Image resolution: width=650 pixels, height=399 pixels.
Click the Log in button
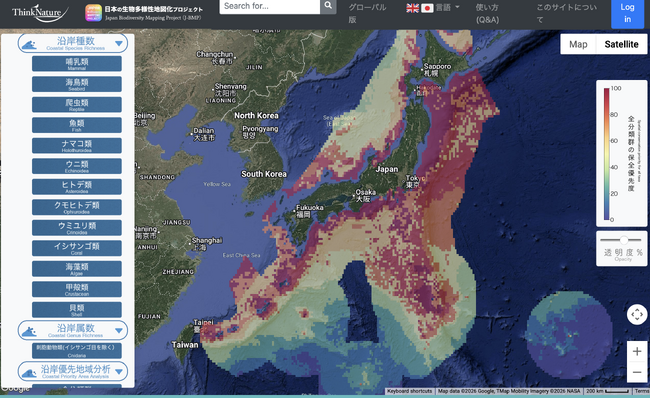point(627,13)
